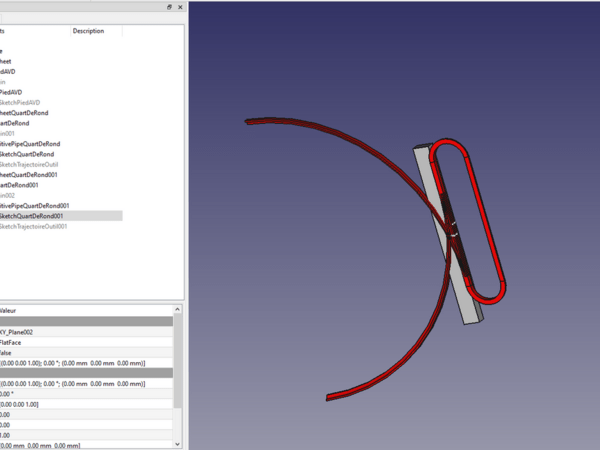600x450 pixels.
Task: Close the model tree panel
Action: pyautogui.click(x=180, y=7)
